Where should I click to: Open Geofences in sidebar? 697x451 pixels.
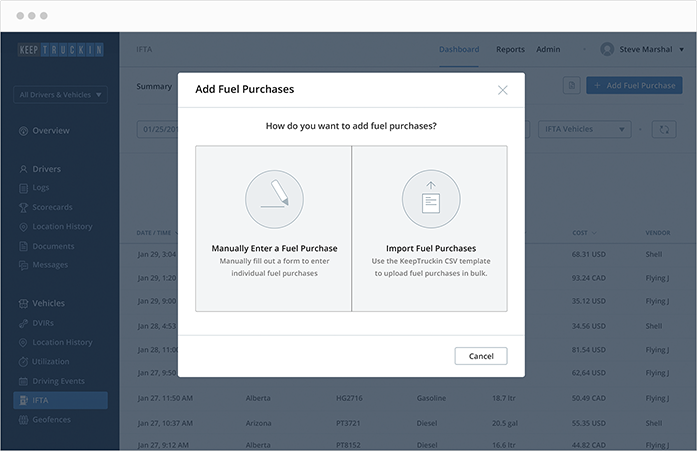[x=44, y=420]
